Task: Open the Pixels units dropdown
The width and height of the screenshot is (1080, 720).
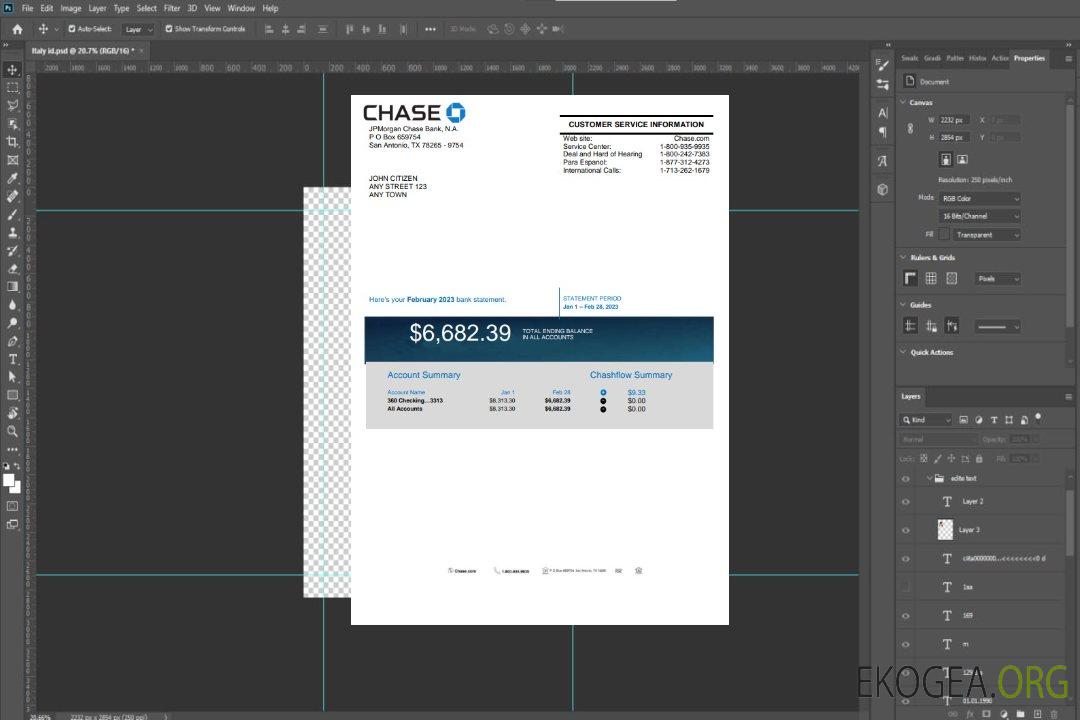Action: tap(997, 278)
